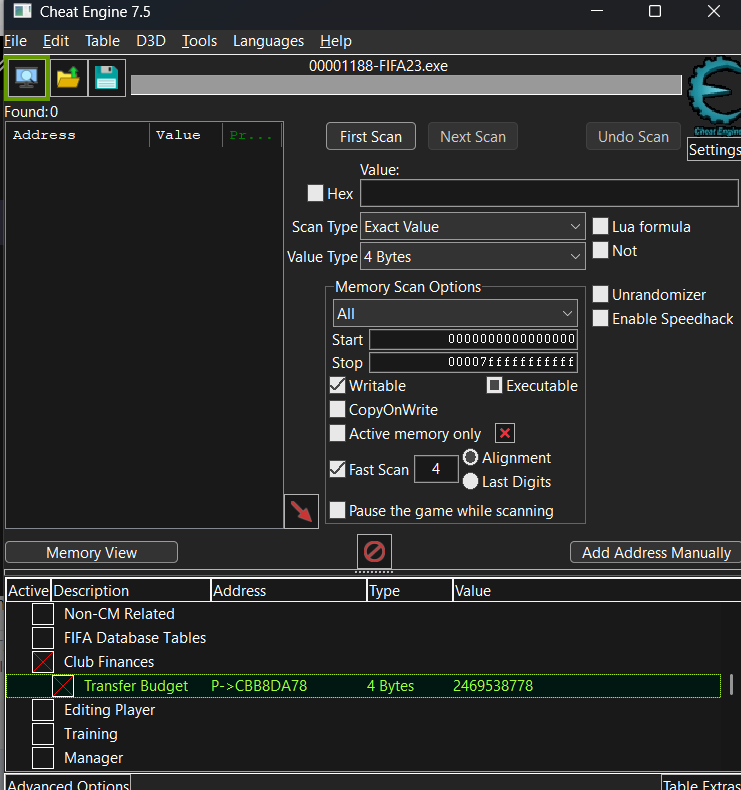This screenshot has height=790, width=741.
Task: Click the Description column header in address table
Action: (130, 590)
